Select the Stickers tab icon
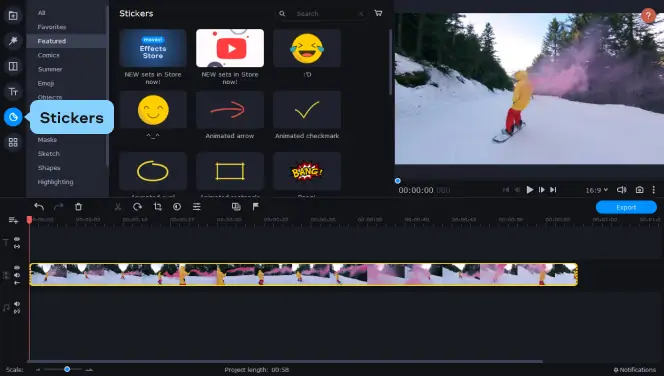 click(13, 117)
